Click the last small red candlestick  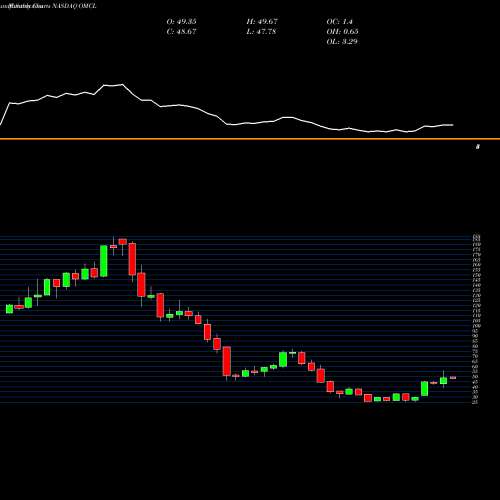coord(453,378)
